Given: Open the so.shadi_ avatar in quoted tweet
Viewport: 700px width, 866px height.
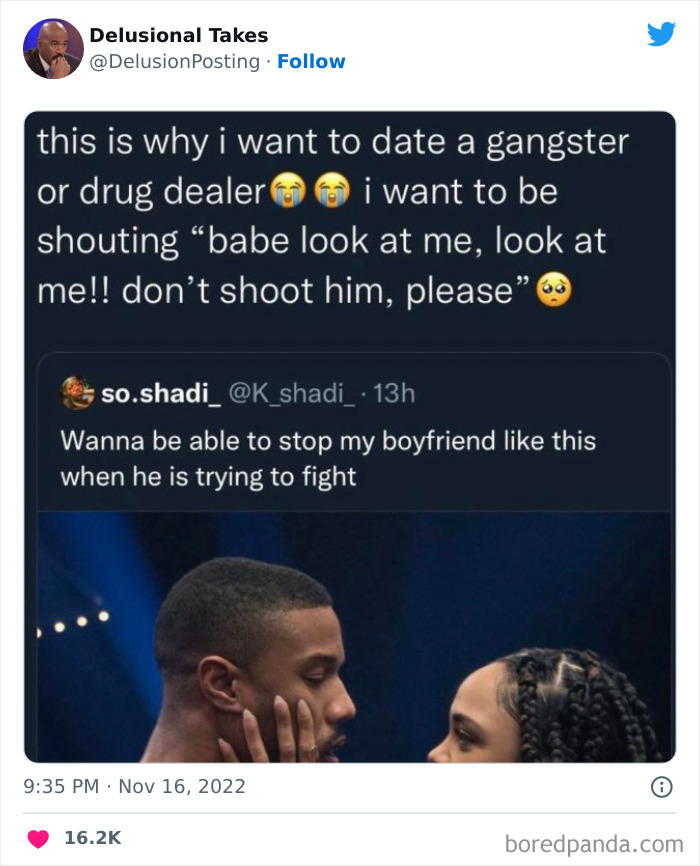Looking at the screenshot, I should (x=77, y=393).
